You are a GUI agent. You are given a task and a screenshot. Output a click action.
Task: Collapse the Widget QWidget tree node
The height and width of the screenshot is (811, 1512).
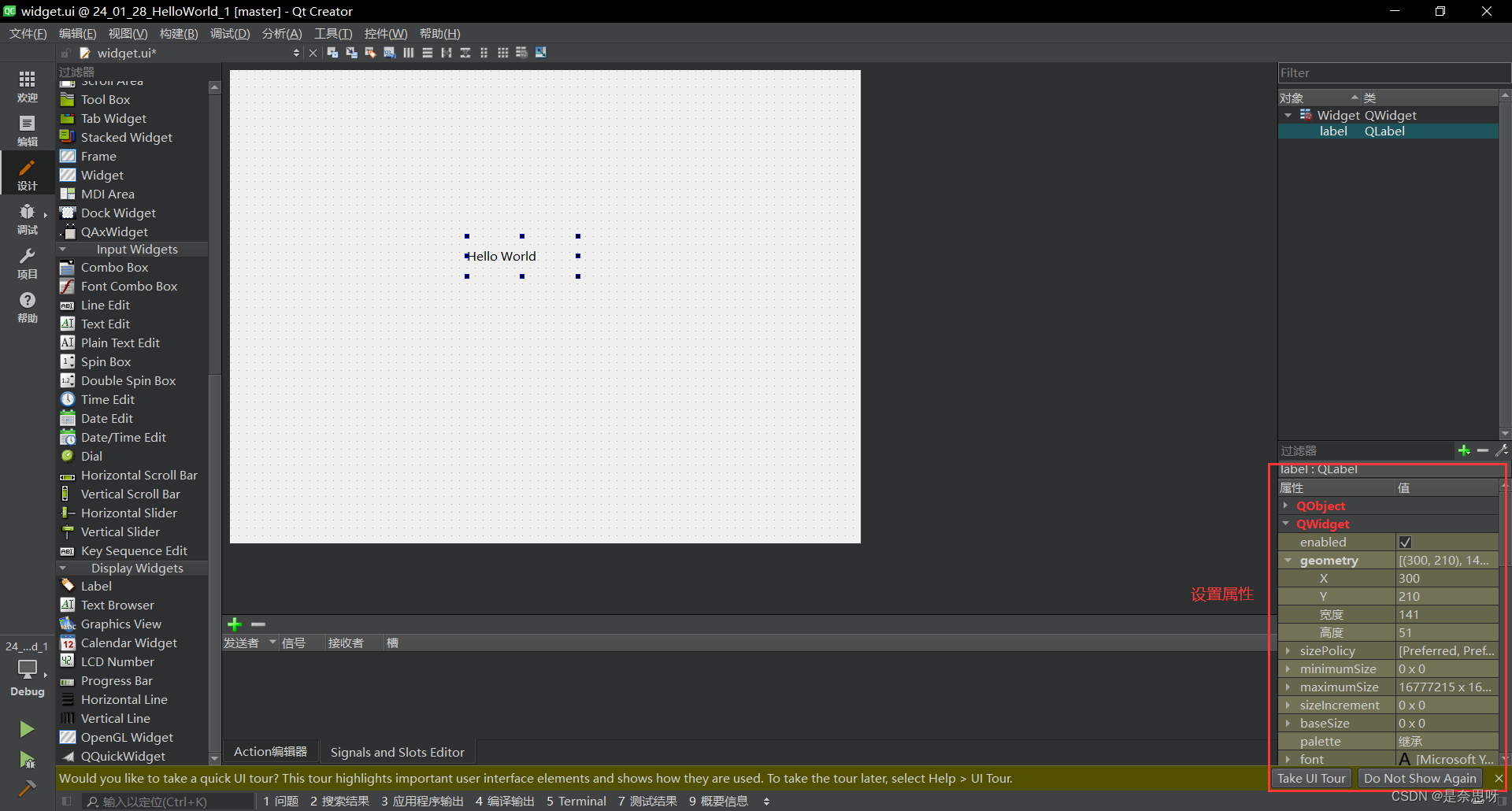point(1288,116)
